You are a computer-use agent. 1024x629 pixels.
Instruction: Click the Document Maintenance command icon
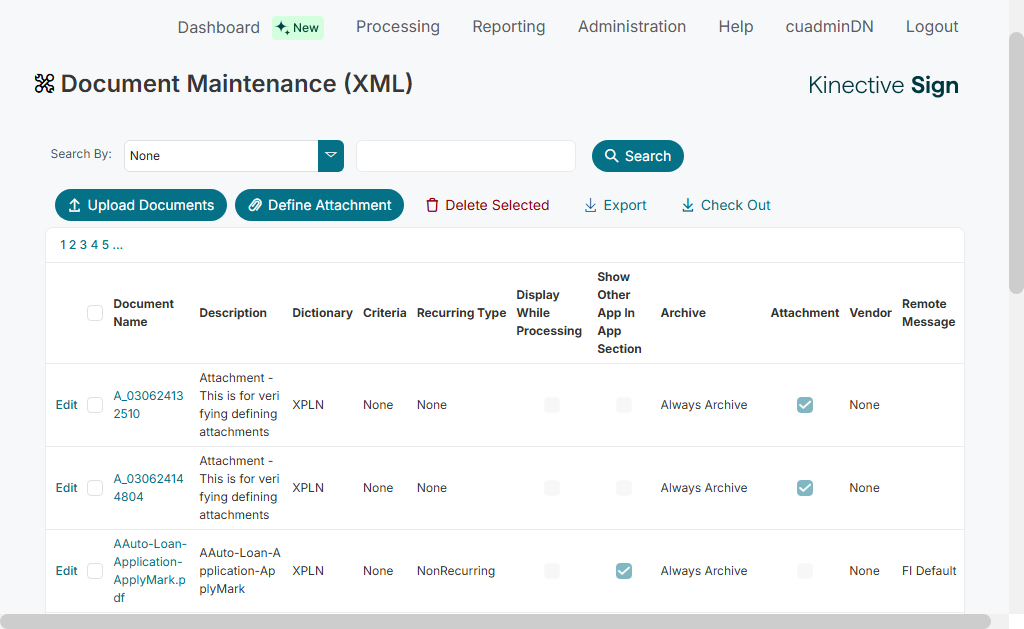(44, 84)
